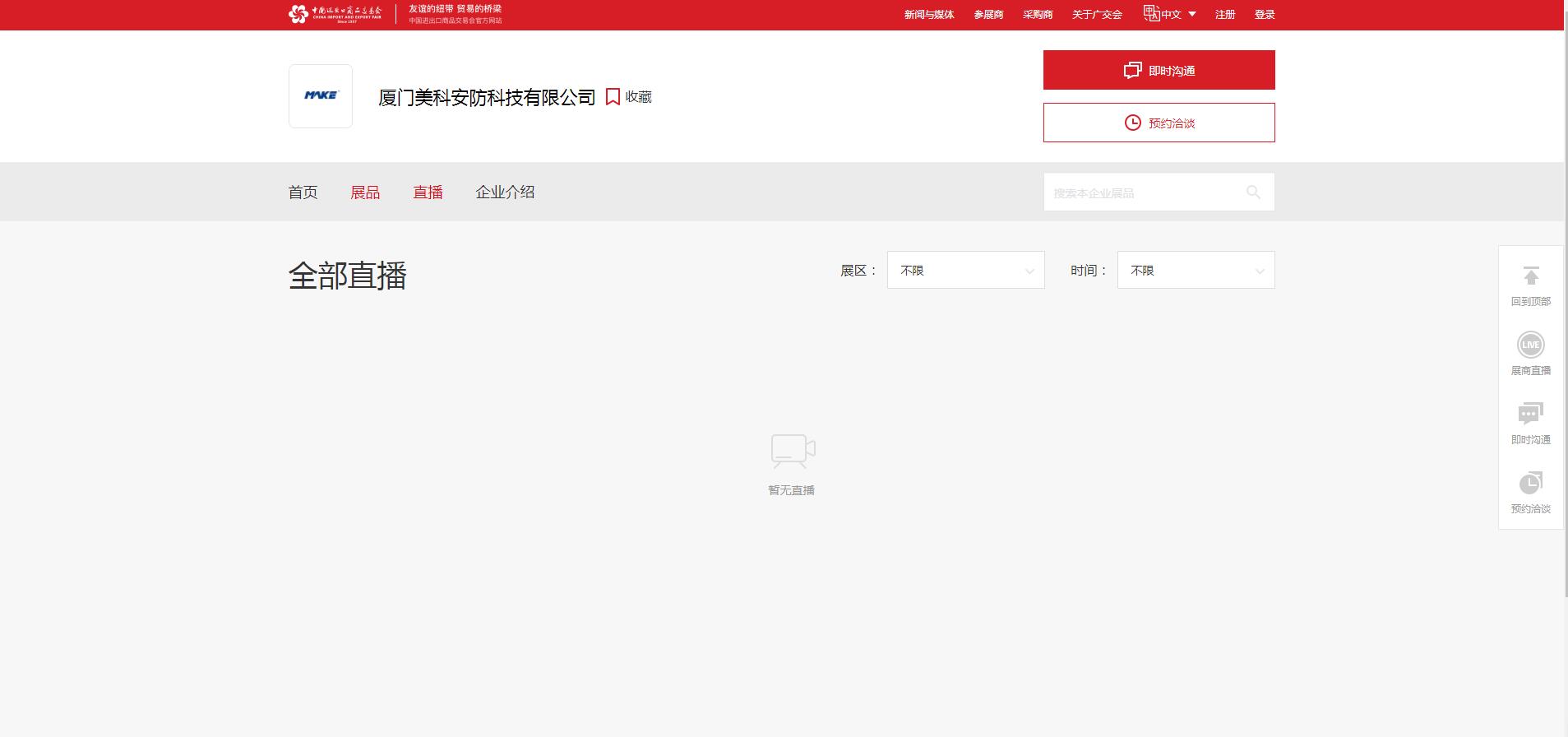Switch to the 展品 tab
This screenshot has height=737, width=1568.
pos(365,192)
